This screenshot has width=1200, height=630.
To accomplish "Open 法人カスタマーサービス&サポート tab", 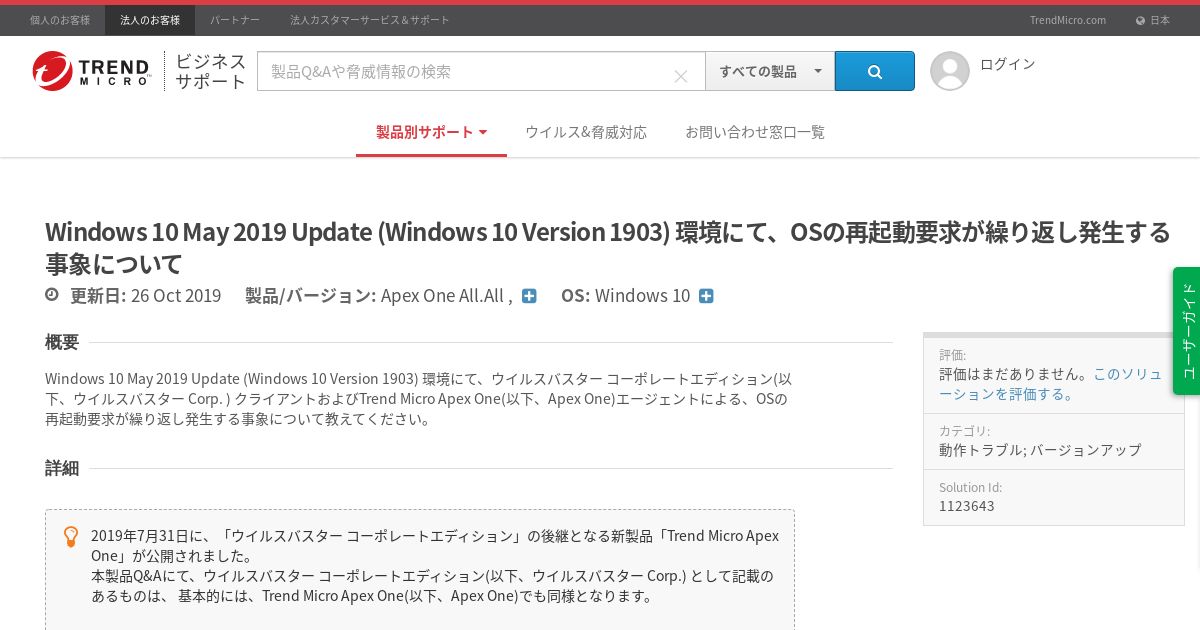I will pyautogui.click(x=370, y=20).
